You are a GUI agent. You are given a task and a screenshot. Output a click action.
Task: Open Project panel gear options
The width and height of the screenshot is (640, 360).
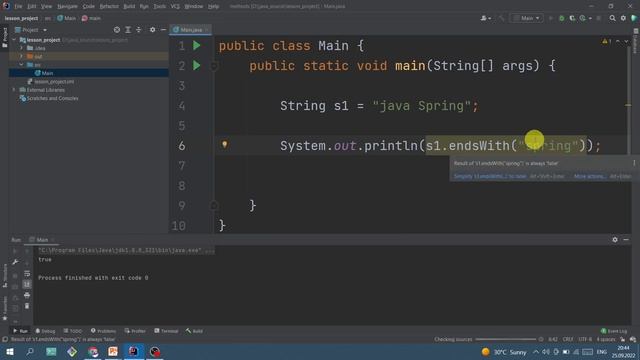(152, 30)
